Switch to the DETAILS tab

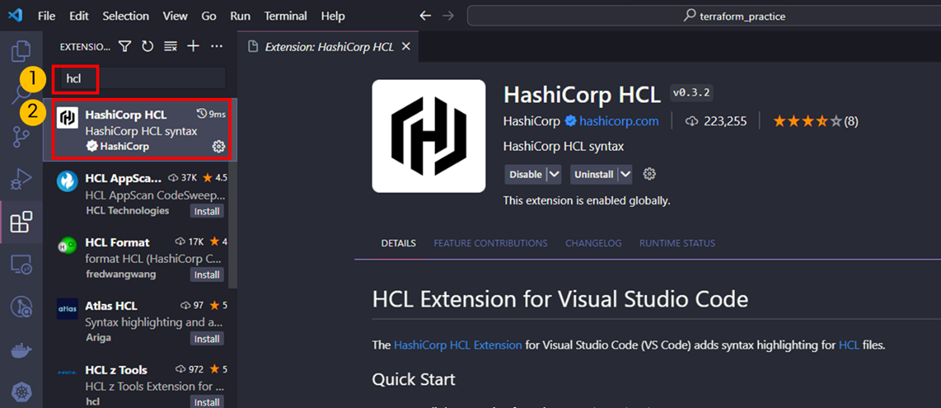398,244
